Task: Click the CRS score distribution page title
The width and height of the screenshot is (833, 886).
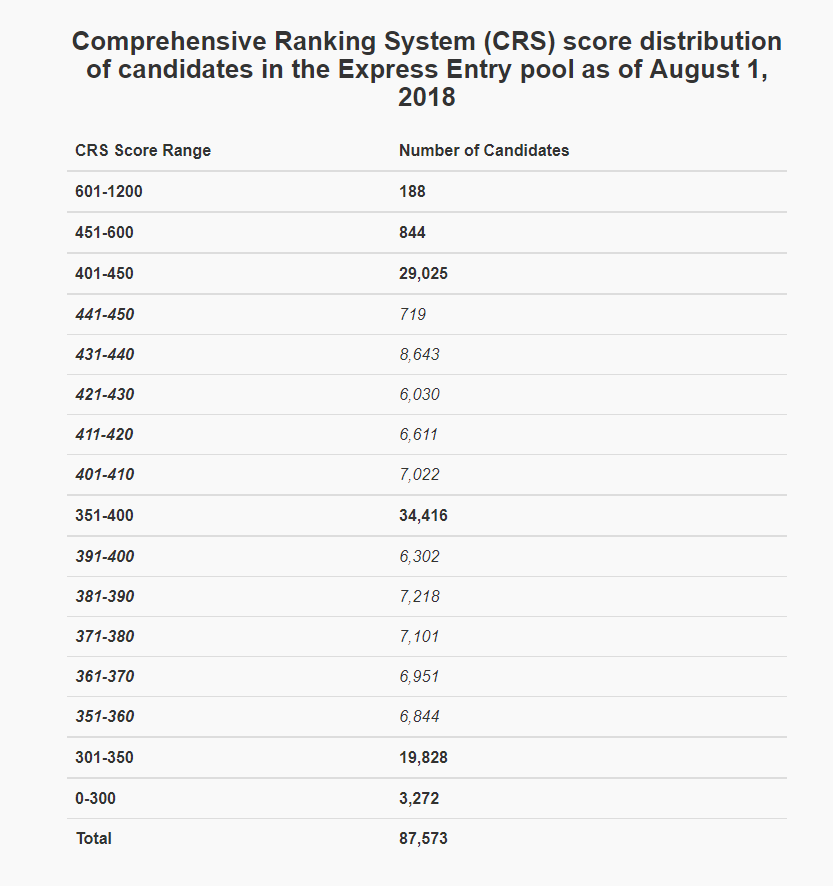Action: (427, 69)
